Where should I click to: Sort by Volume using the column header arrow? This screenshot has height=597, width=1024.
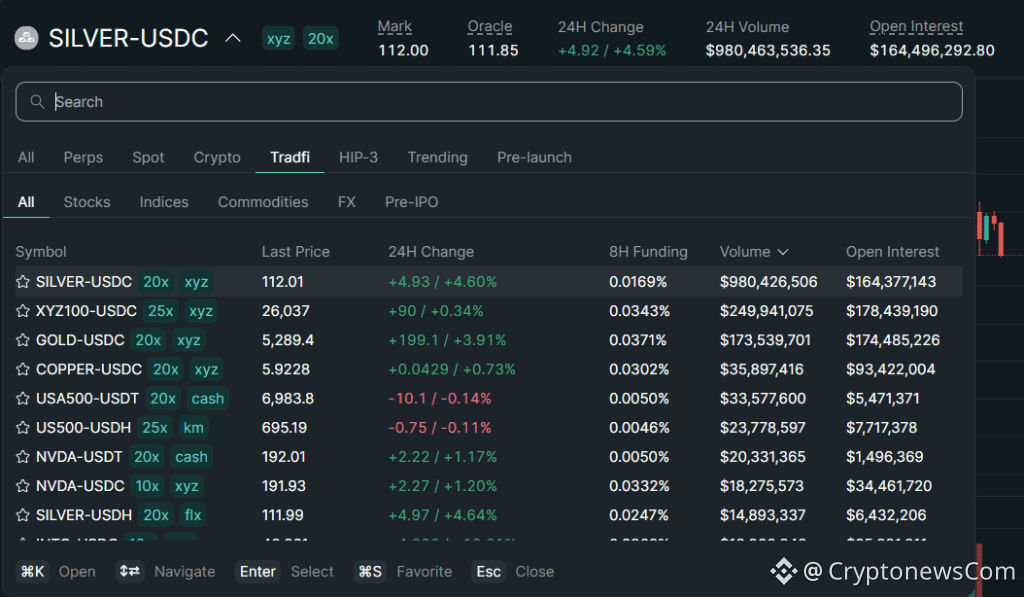pos(783,252)
